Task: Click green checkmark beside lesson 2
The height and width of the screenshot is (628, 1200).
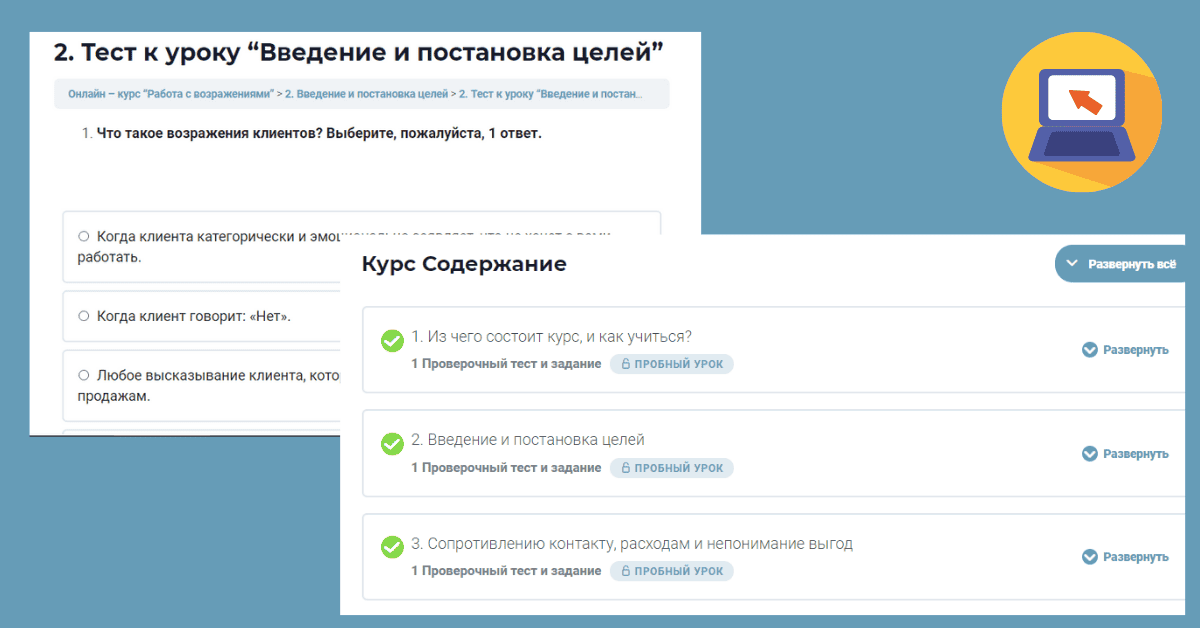Action: tap(392, 444)
